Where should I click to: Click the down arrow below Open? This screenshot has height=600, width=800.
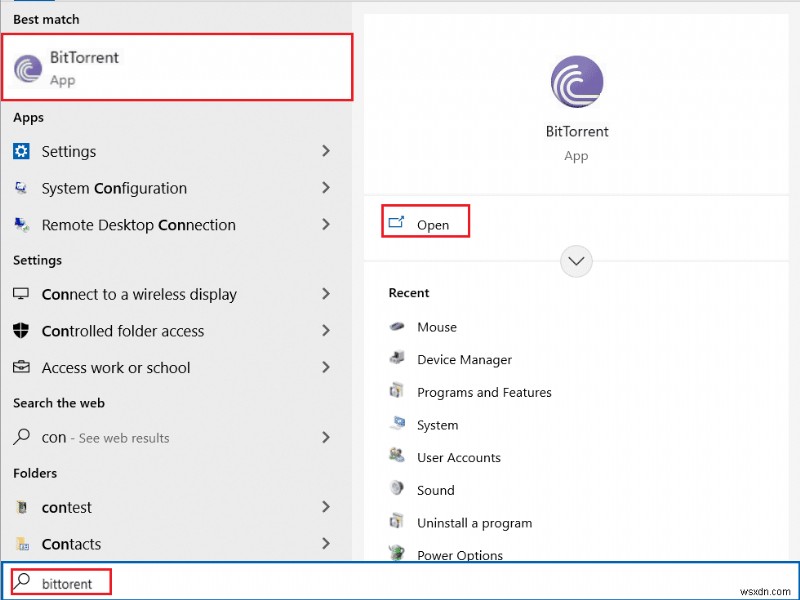coord(576,261)
